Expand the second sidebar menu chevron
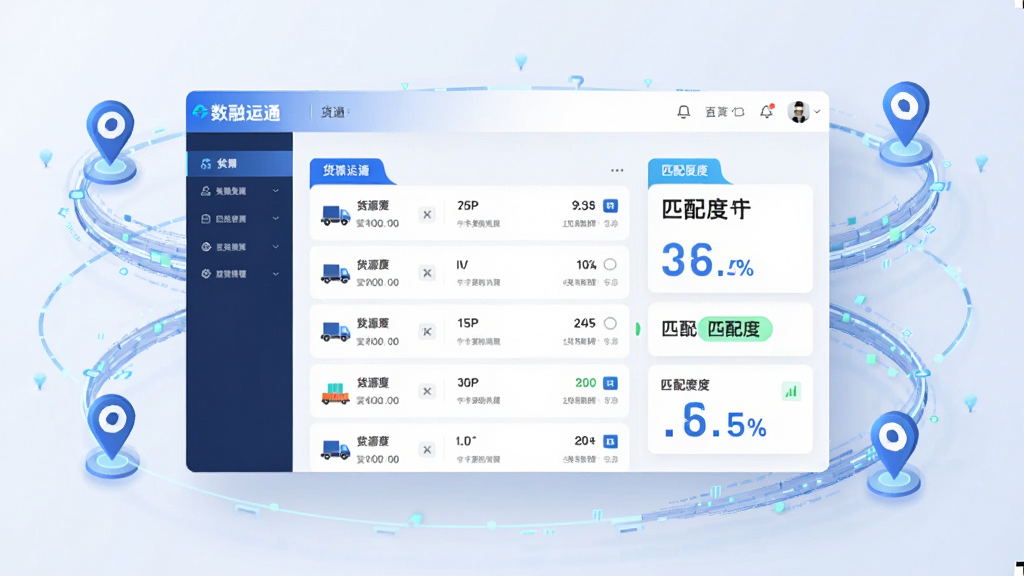Viewport: 1024px width, 576px height. coord(276,191)
